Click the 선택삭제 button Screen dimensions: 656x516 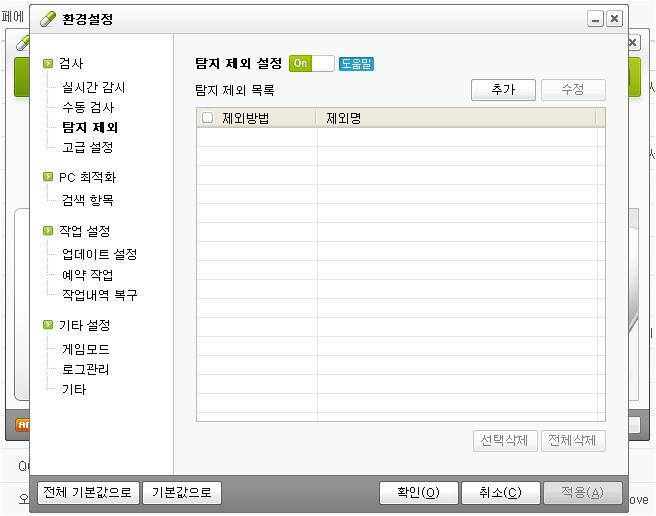point(505,441)
